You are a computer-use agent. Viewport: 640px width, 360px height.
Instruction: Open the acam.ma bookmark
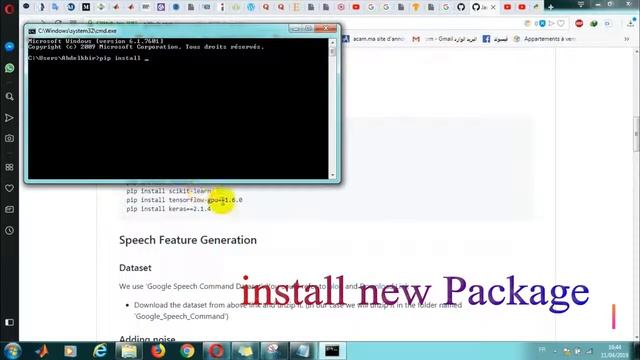pos(373,39)
